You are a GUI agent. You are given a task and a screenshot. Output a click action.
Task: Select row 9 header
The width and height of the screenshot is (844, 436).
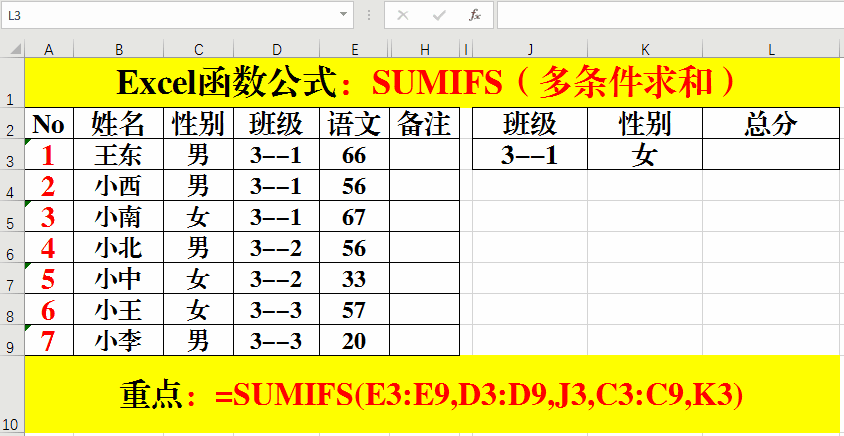[12, 340]
